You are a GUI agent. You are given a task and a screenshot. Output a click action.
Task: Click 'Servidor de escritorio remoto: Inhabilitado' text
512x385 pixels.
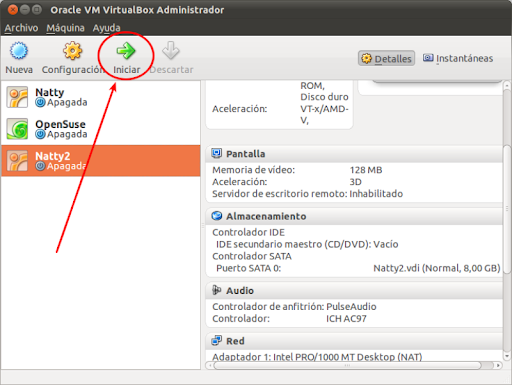[307, 194]
